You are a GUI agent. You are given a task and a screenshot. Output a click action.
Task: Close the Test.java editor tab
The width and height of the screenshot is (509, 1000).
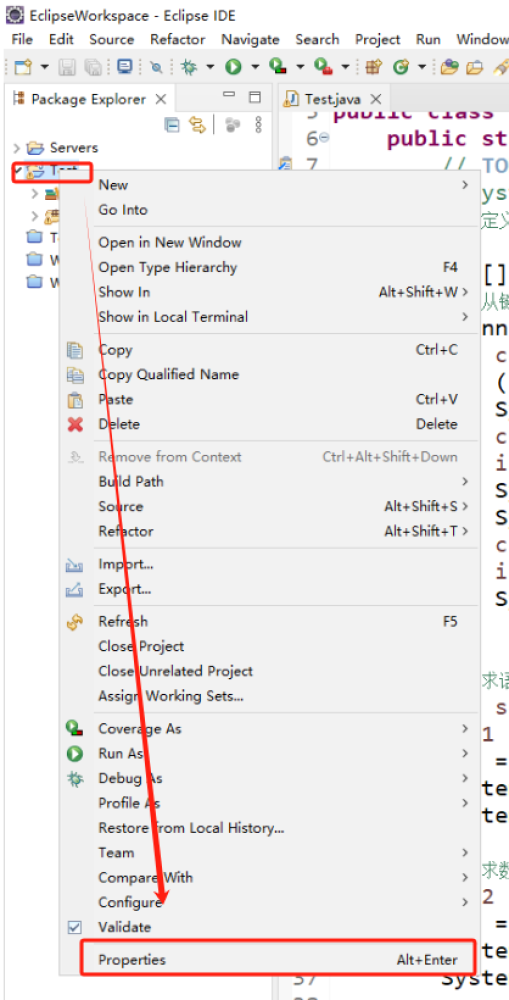[376, 99]
